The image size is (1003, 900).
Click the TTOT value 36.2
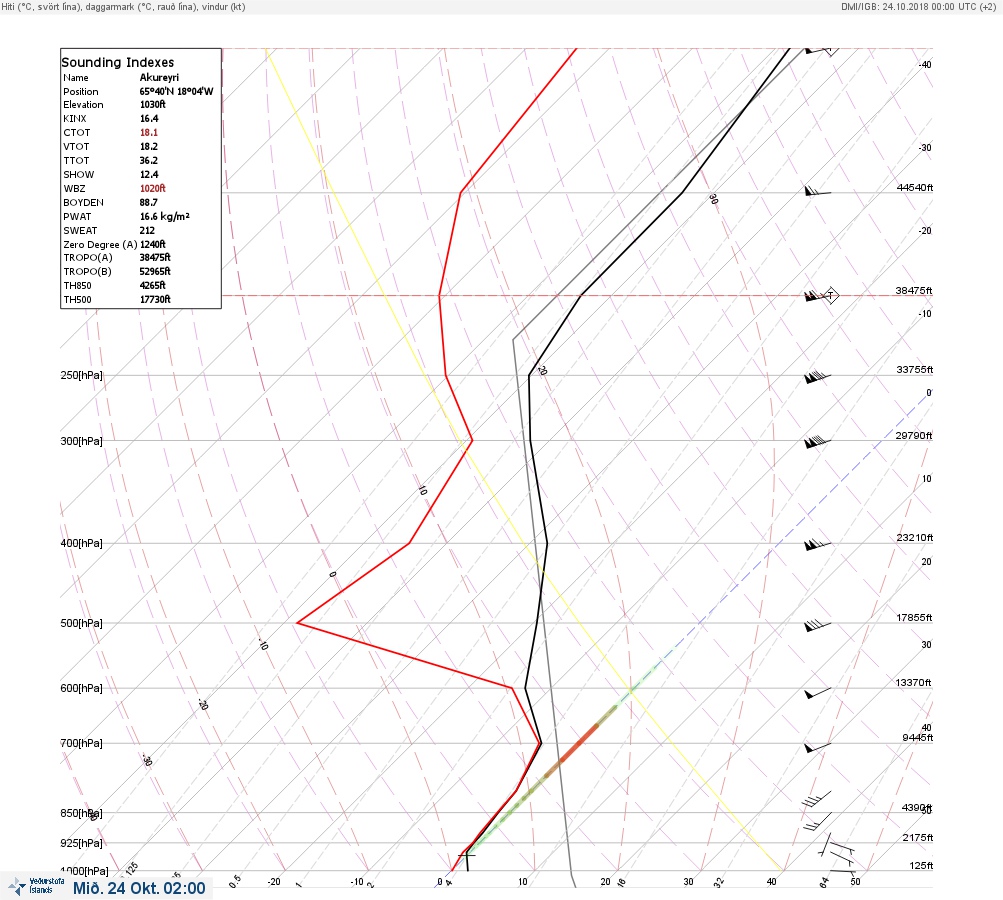point(149,161)
